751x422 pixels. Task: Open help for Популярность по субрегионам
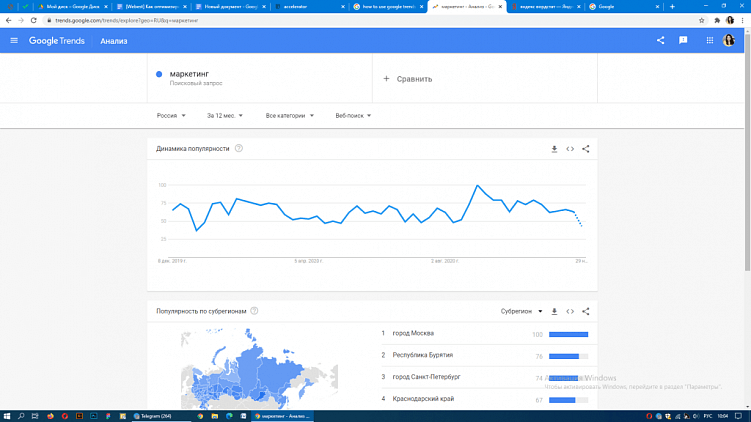[x=254, y=311]
